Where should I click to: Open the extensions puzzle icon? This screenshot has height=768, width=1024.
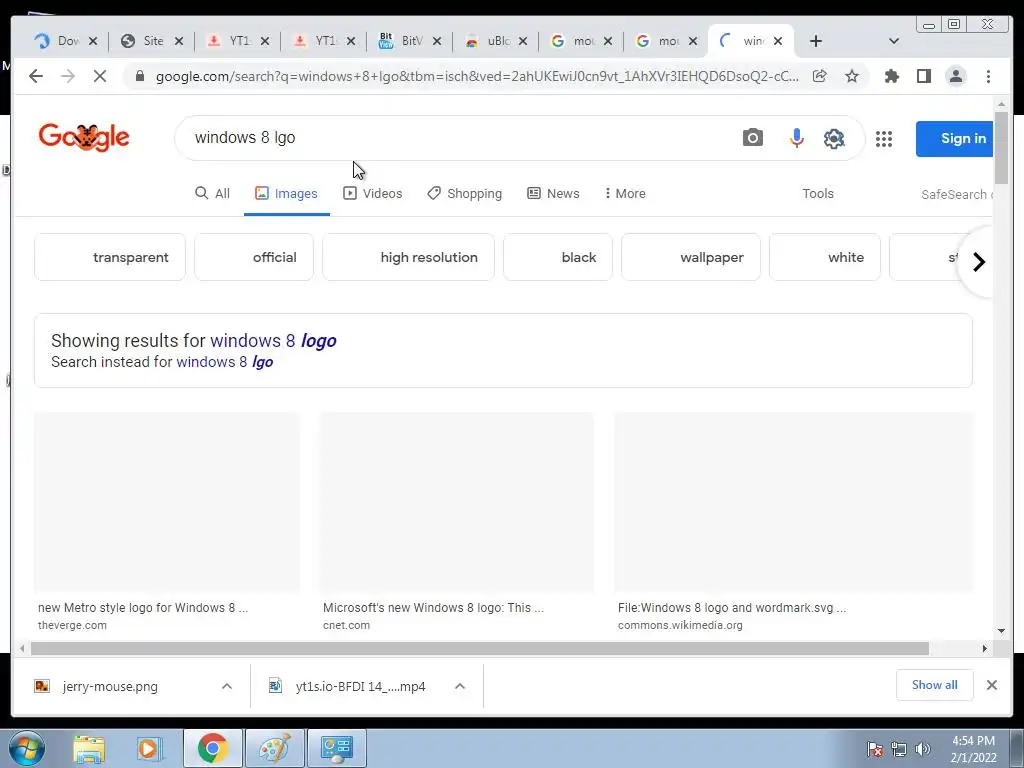[891, 76]
